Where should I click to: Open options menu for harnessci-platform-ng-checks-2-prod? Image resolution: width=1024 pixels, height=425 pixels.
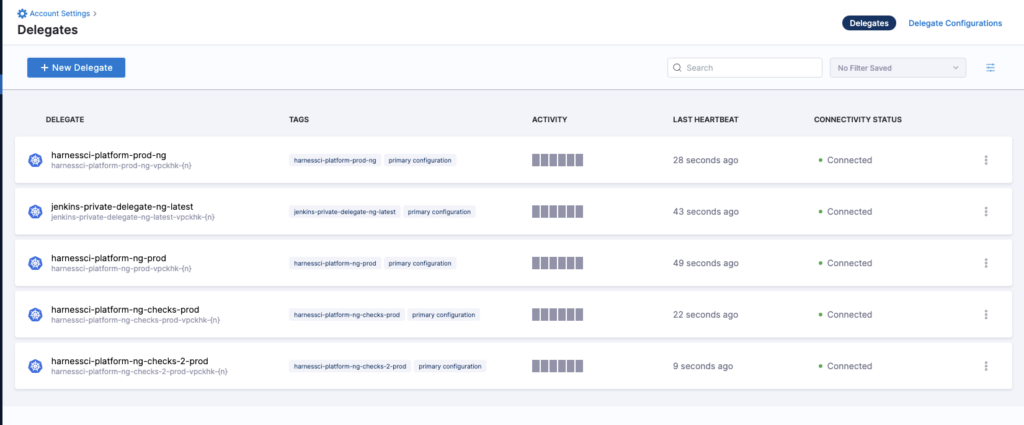[x=985, y=366]
